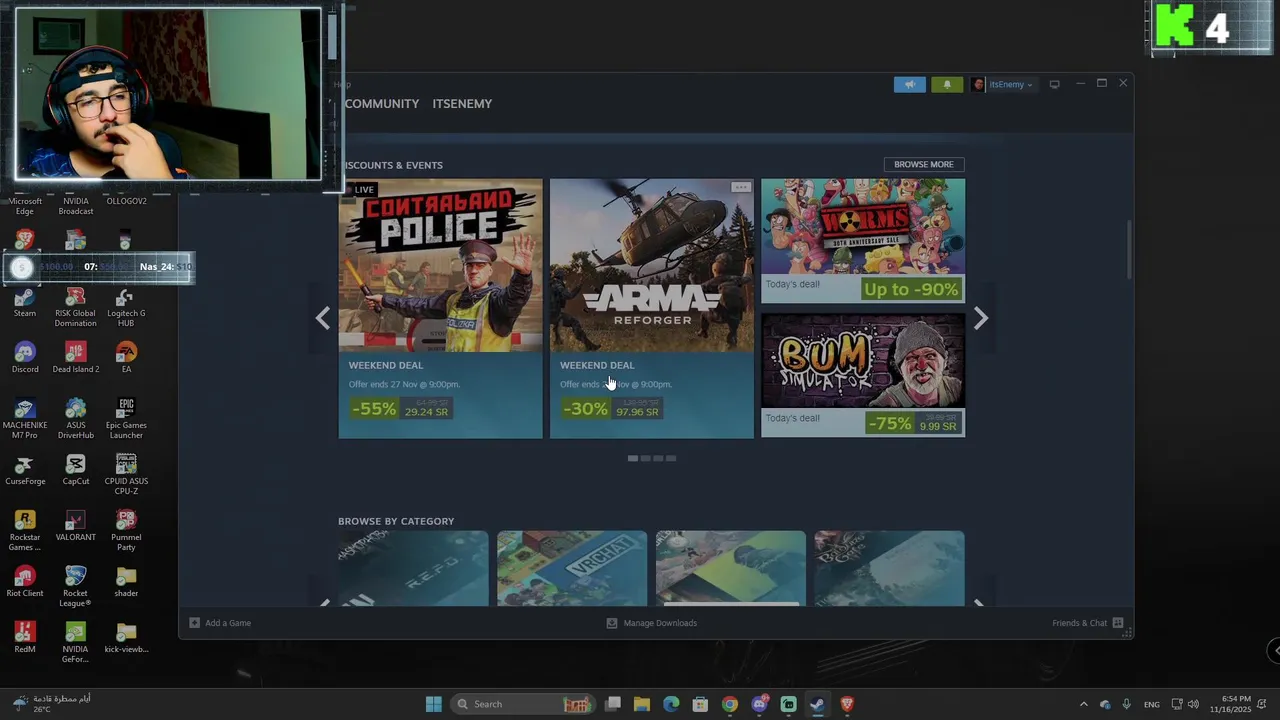Open the Windows Start menu

tap(433, 704)
